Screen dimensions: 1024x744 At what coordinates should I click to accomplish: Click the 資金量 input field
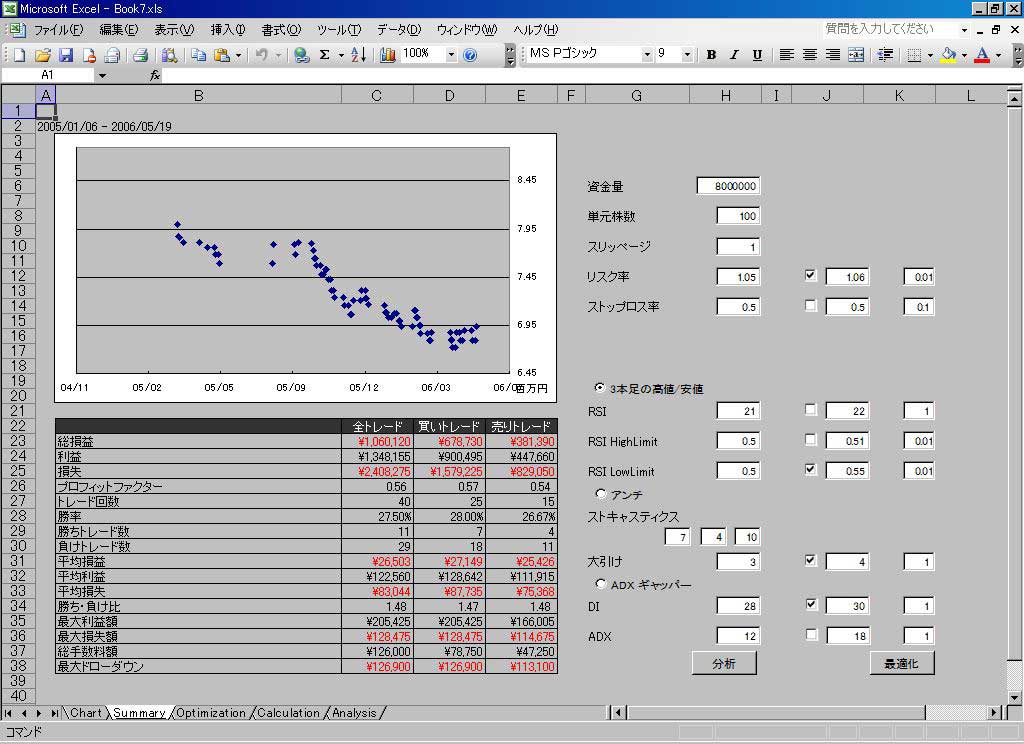[729, 186]
